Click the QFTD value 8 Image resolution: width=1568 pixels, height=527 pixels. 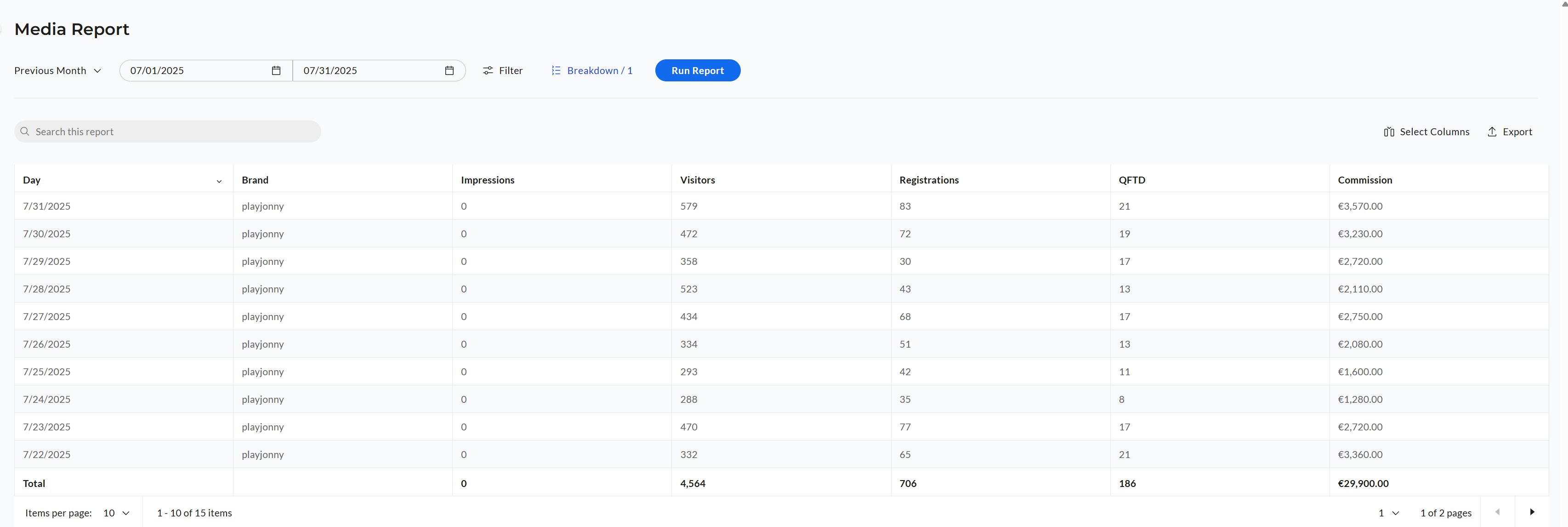tap(1121, 400)
